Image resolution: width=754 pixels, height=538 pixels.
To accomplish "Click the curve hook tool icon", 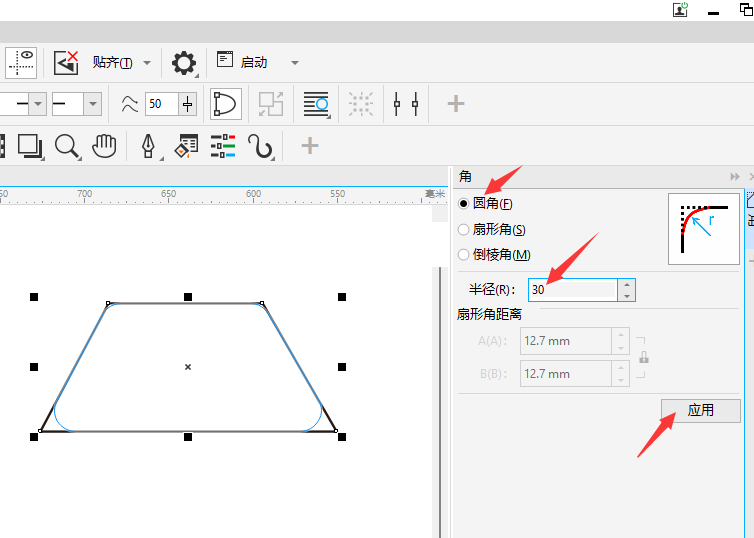I will click(260, 146).
